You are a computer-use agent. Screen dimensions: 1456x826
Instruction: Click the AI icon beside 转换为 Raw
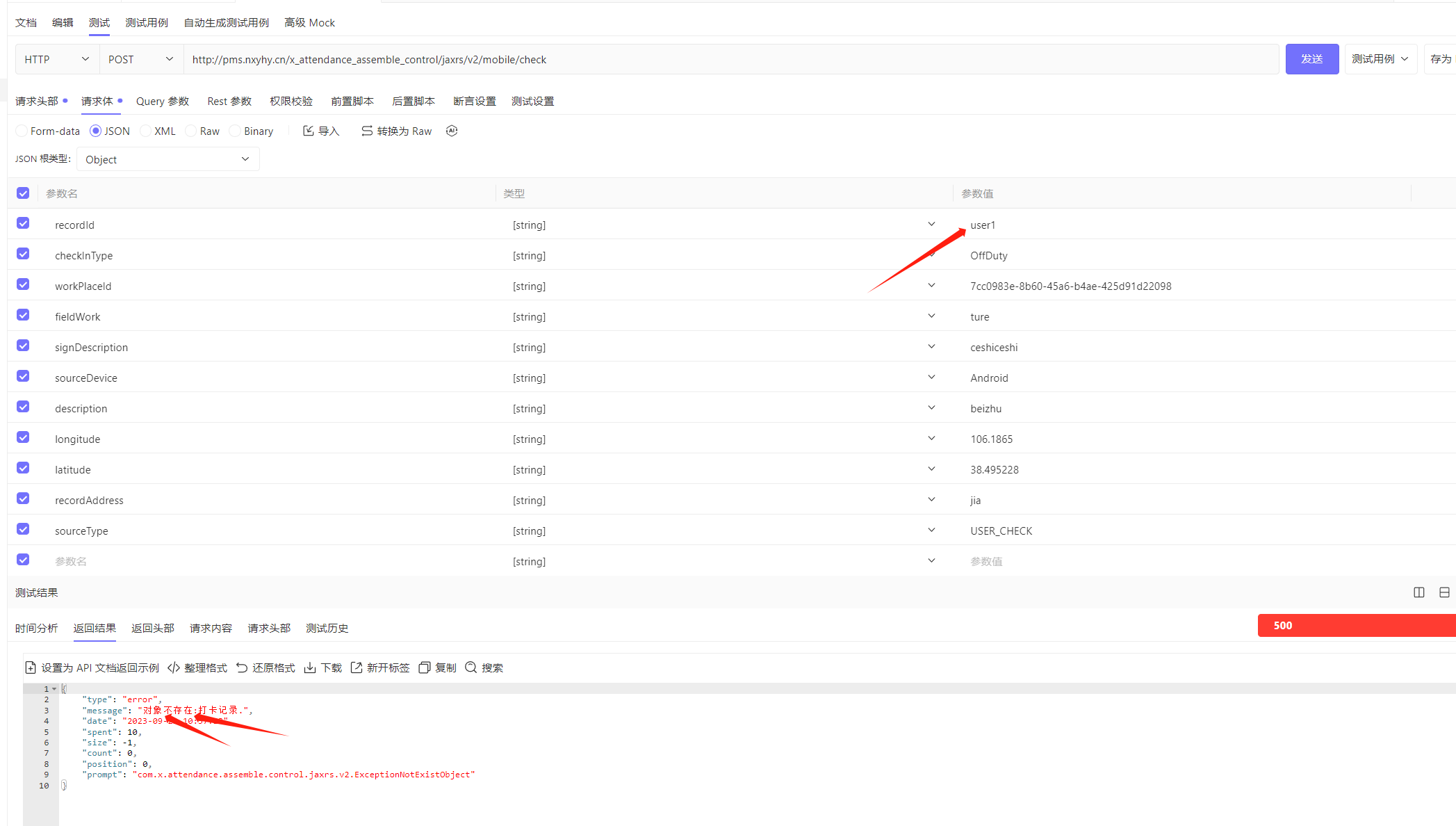(452, 131)
